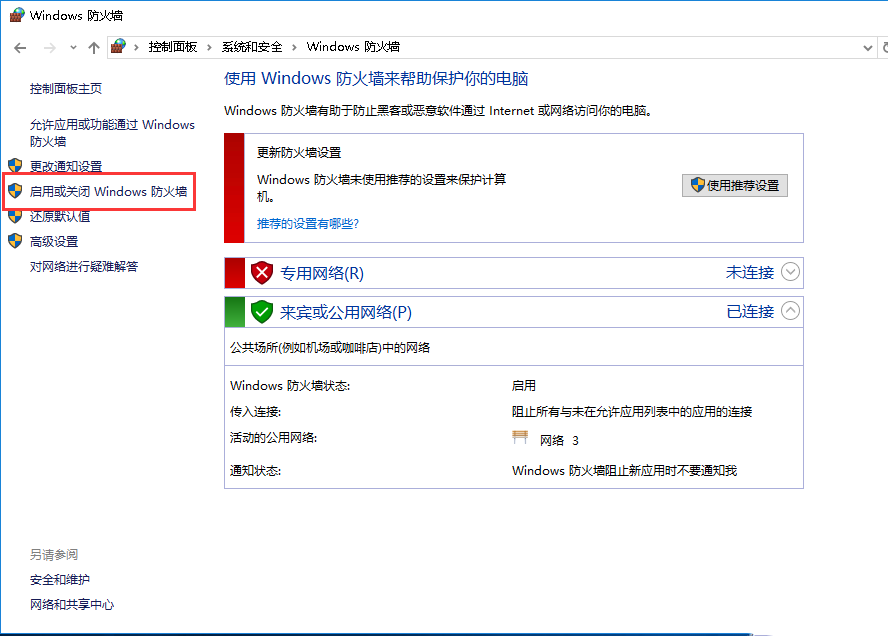The width and height of the screenshot is (888, 636).
Task: Click 更新防火墙设置 heading
Action: [299, 152]
